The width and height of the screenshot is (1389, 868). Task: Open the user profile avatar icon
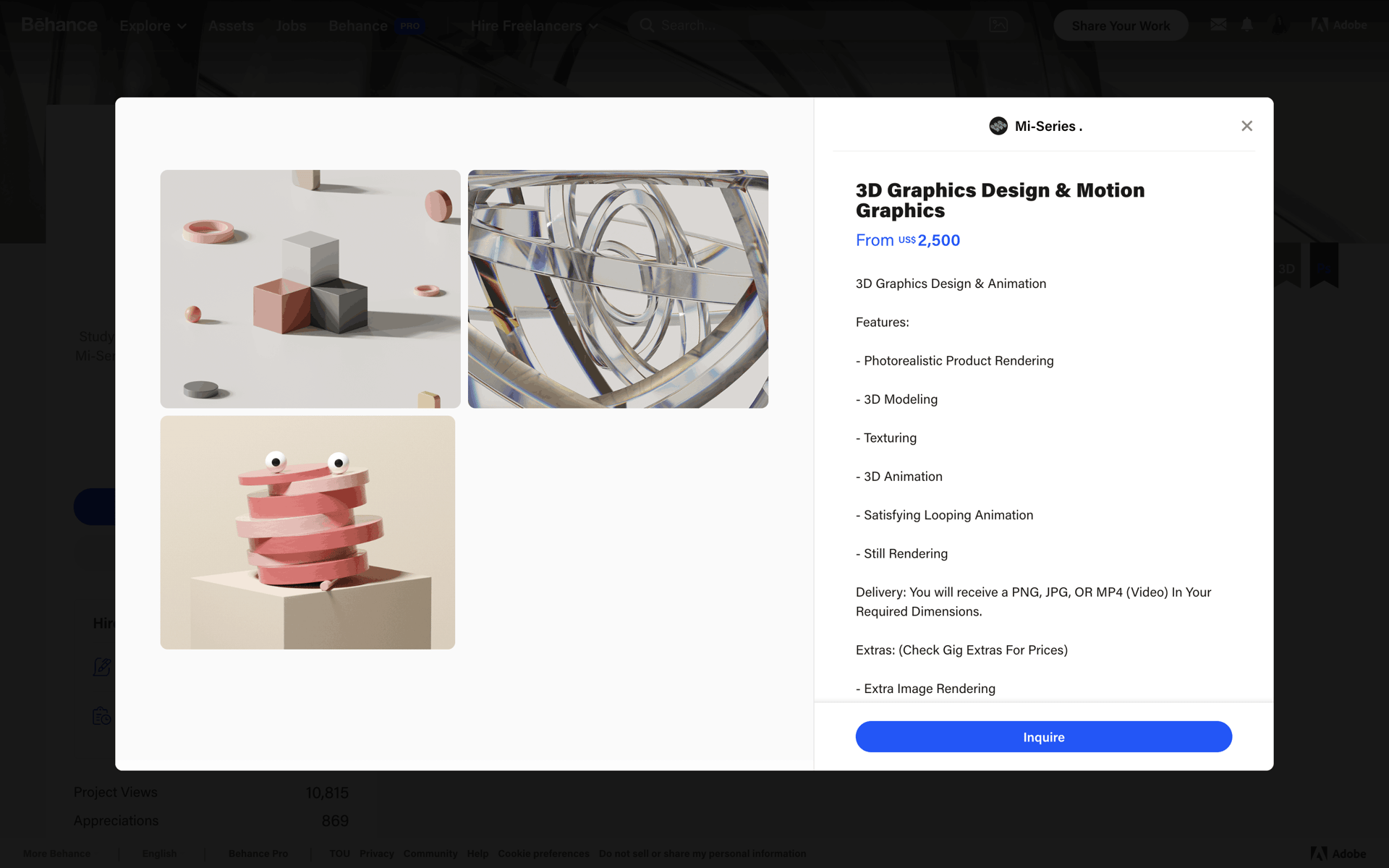[1279, 25]
